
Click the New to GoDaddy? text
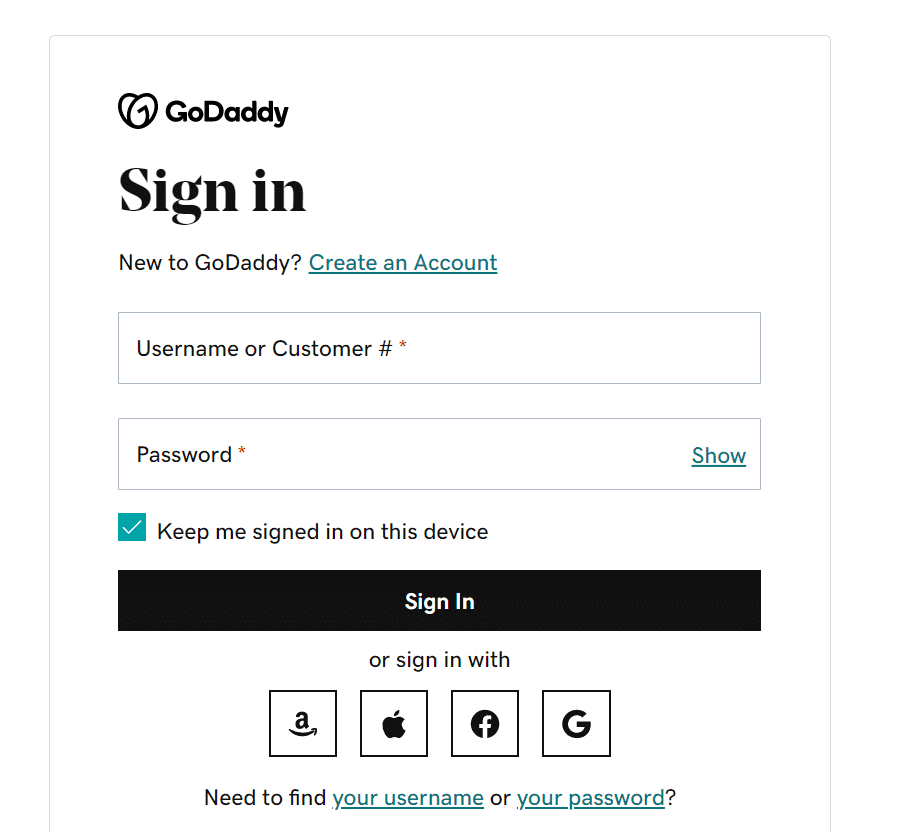pyautogui.click(x=210, y=263)
